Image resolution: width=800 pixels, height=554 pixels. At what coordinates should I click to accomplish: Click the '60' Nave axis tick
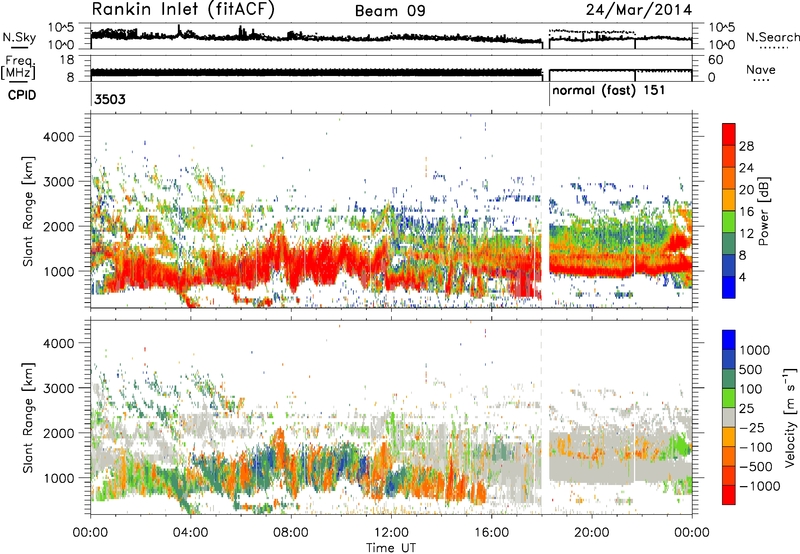click(715, 60)
